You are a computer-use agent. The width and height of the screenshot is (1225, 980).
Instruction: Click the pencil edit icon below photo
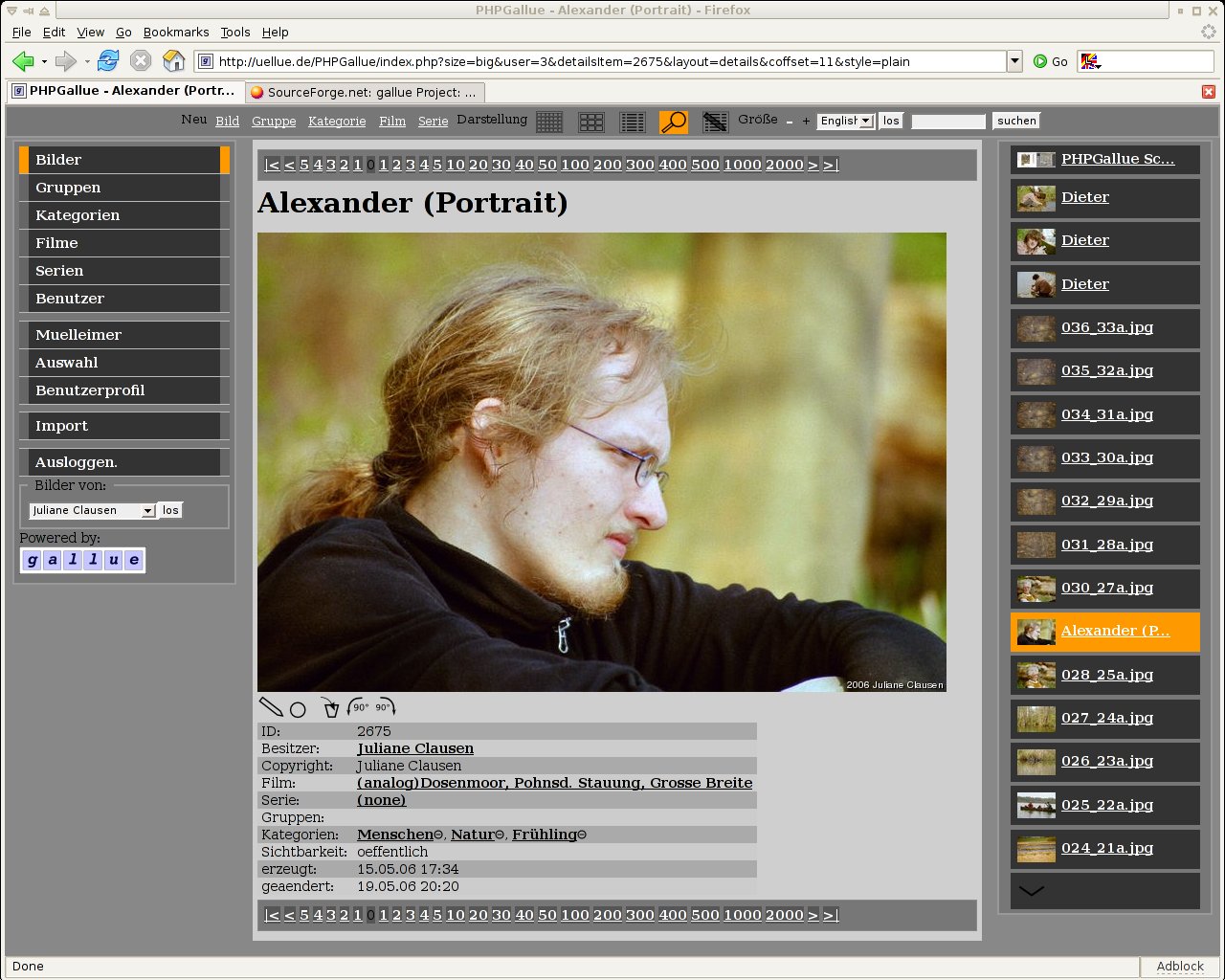[x=271, y=707]
